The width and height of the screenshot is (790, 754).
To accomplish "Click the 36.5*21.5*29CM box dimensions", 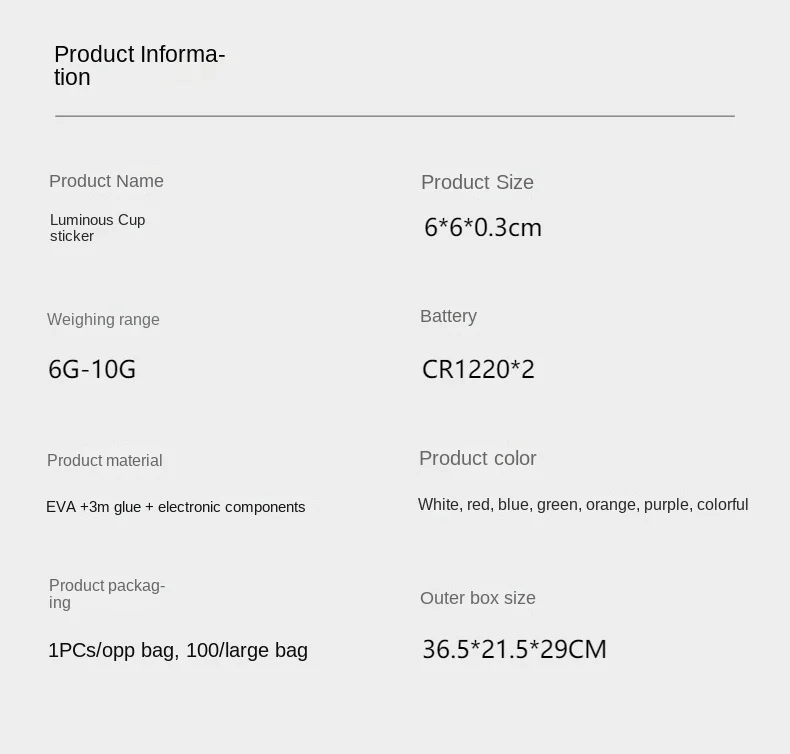I will (514, 650).
